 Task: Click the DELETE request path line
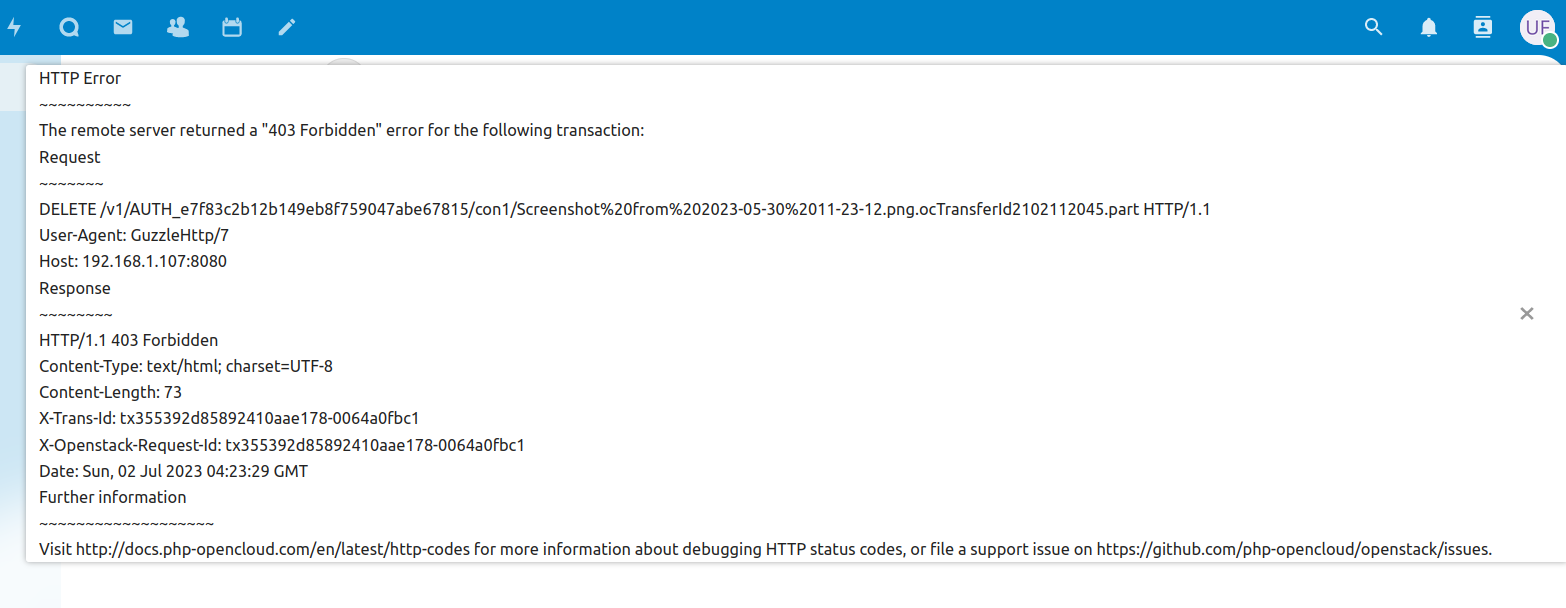[x=624, y=210]
